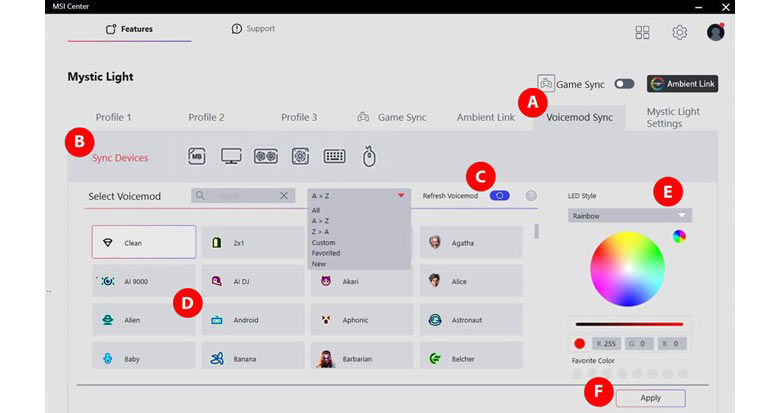Open MSI Center settings gear
The width and height of the screenshot is (780, 413).
click(x=680, y=32)
